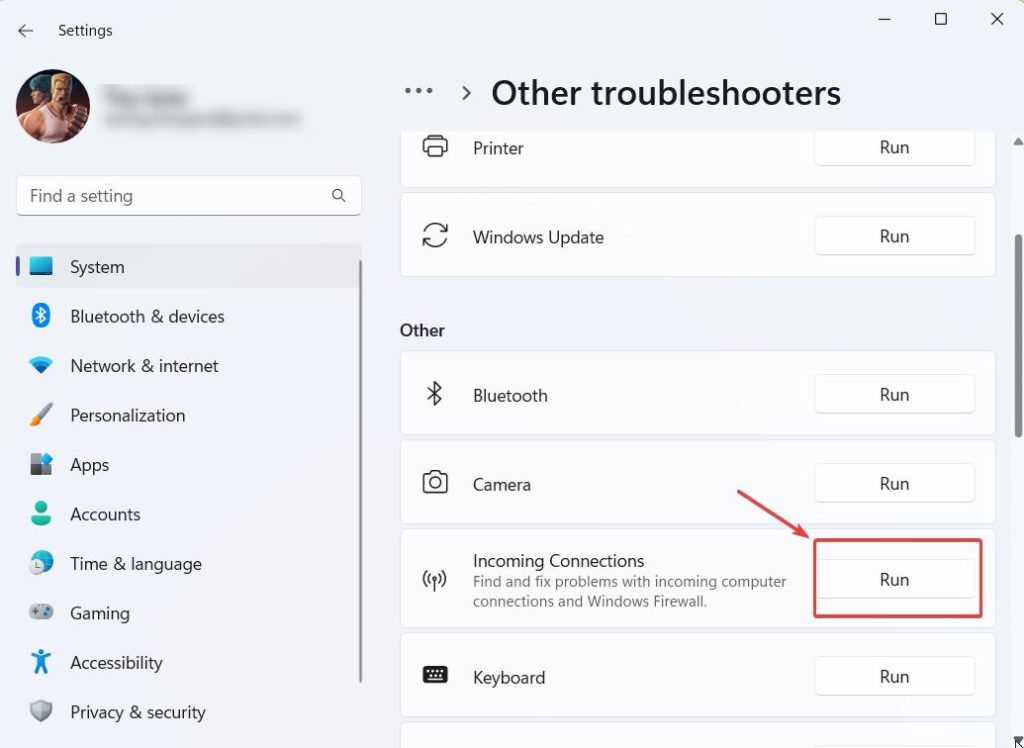Click the Gaming controller icon
1024x748 pixels.
pyautogui.click(x=41, y=612)
